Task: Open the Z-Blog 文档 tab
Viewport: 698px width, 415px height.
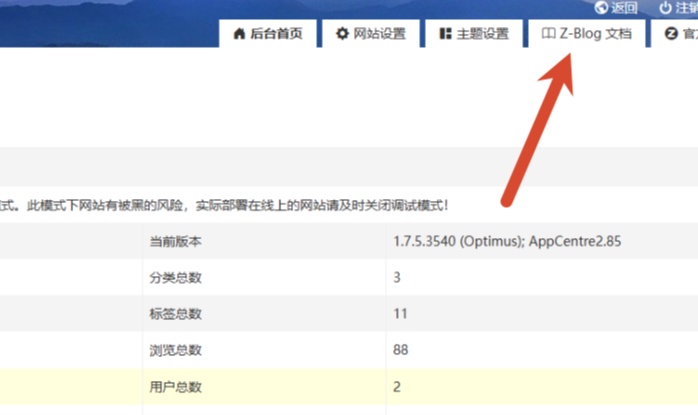Action: tap(587, 33)
